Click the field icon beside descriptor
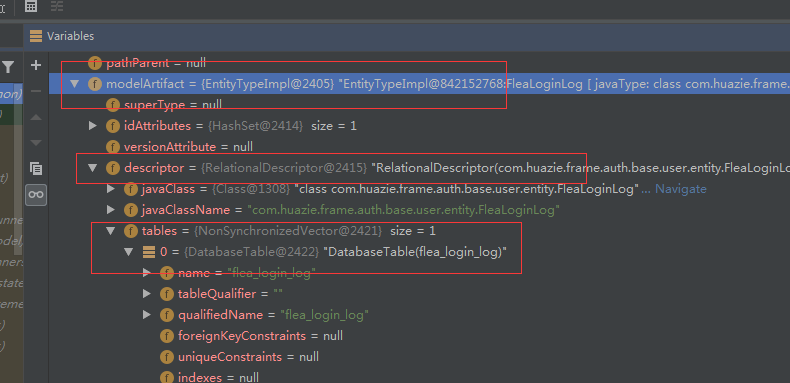This screenshot has height=383, width=790. coord(112,168)
